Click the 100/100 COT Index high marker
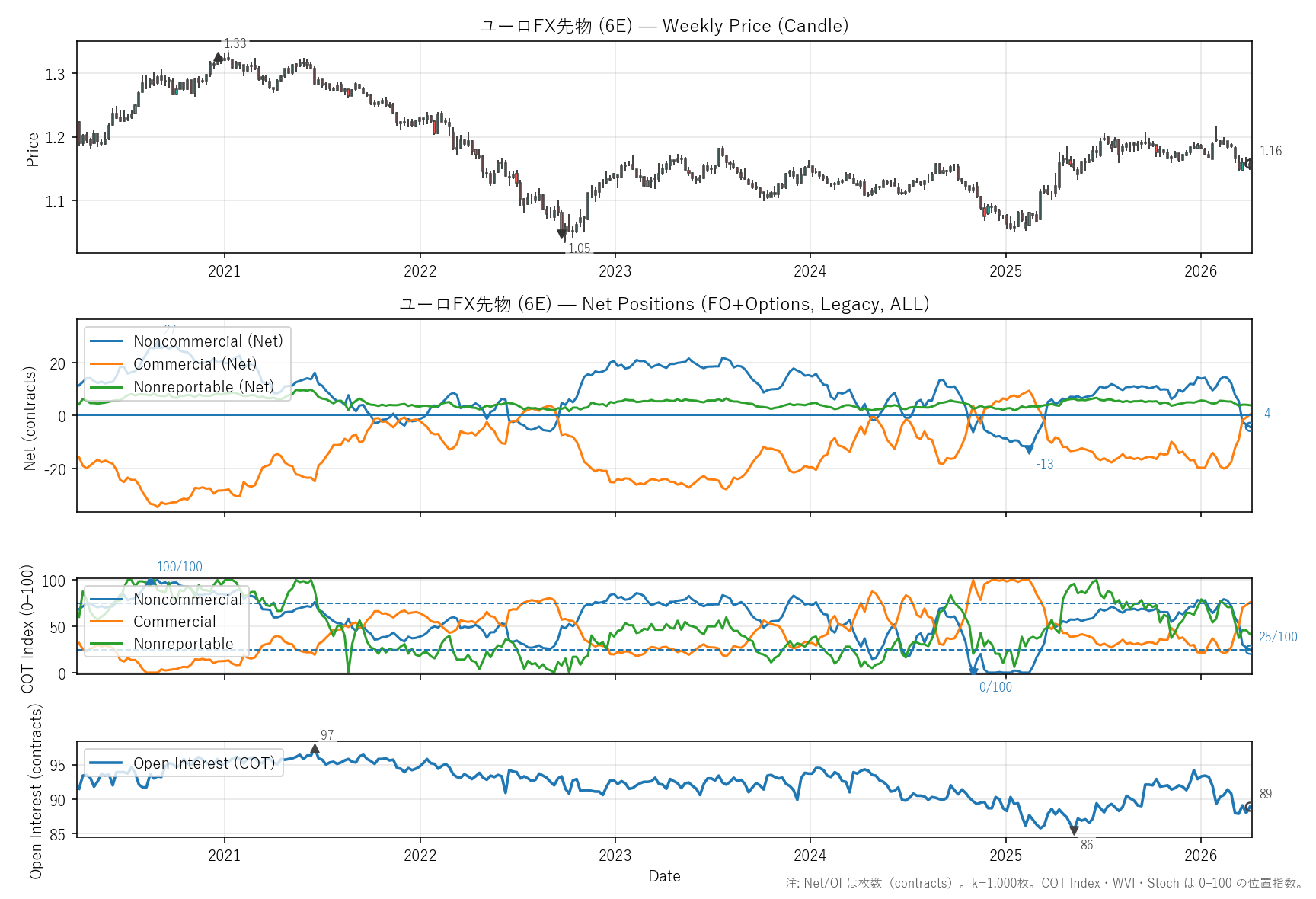Image resolution: width=1316 pixels, height=899 pixels. [151, 581]
